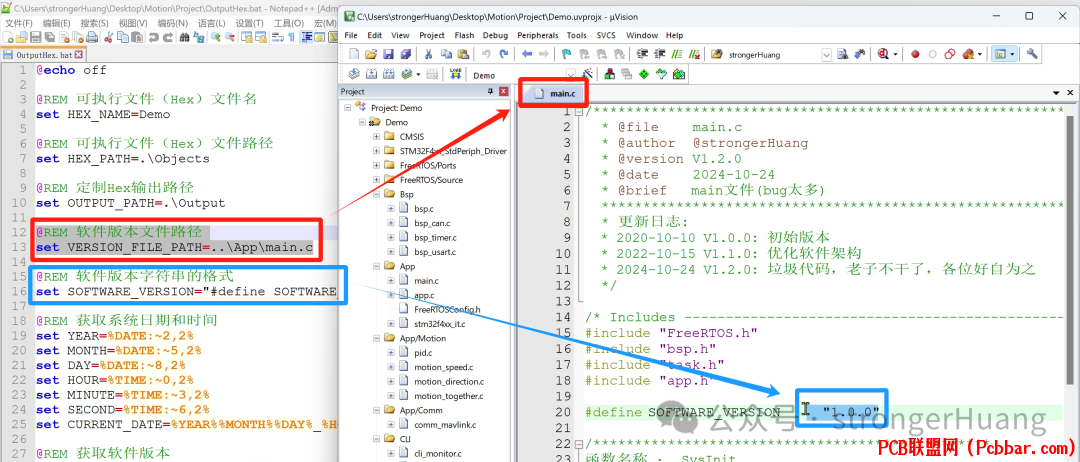Viewport: 1080px width, 462px height.
Task: Cut selection using µVision scissors icon
Action: coord(428,54)
